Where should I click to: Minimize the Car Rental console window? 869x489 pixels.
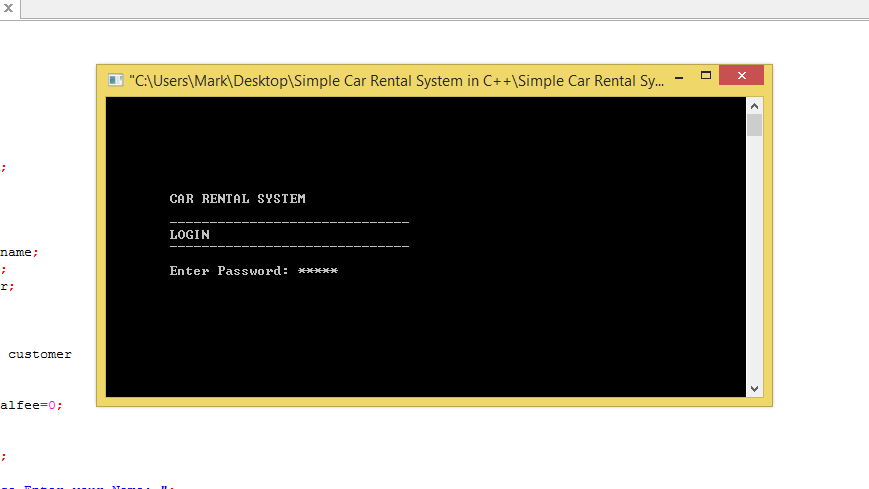click(679, 77)
